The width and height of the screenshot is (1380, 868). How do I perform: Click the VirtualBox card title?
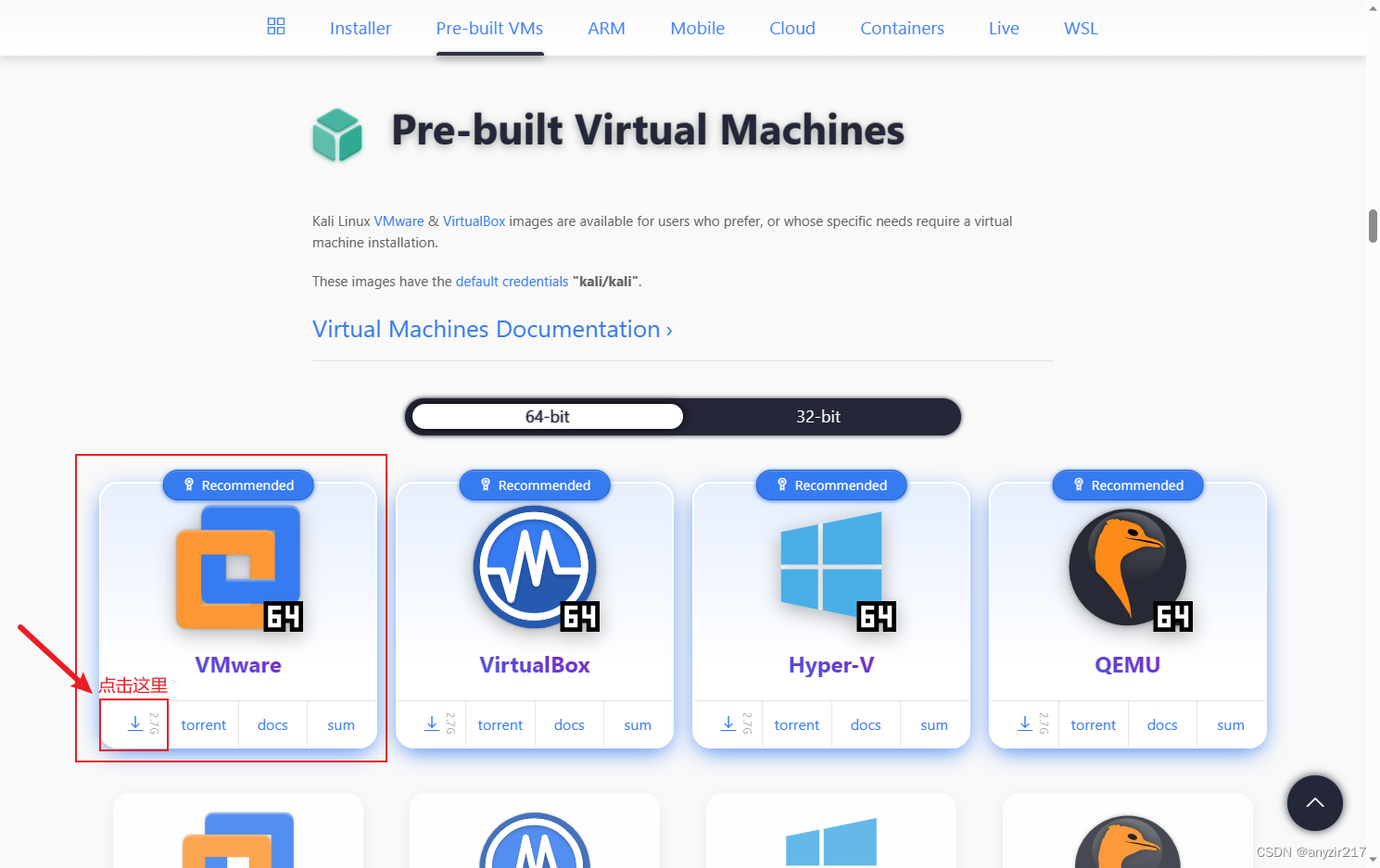tap(535, 665)
